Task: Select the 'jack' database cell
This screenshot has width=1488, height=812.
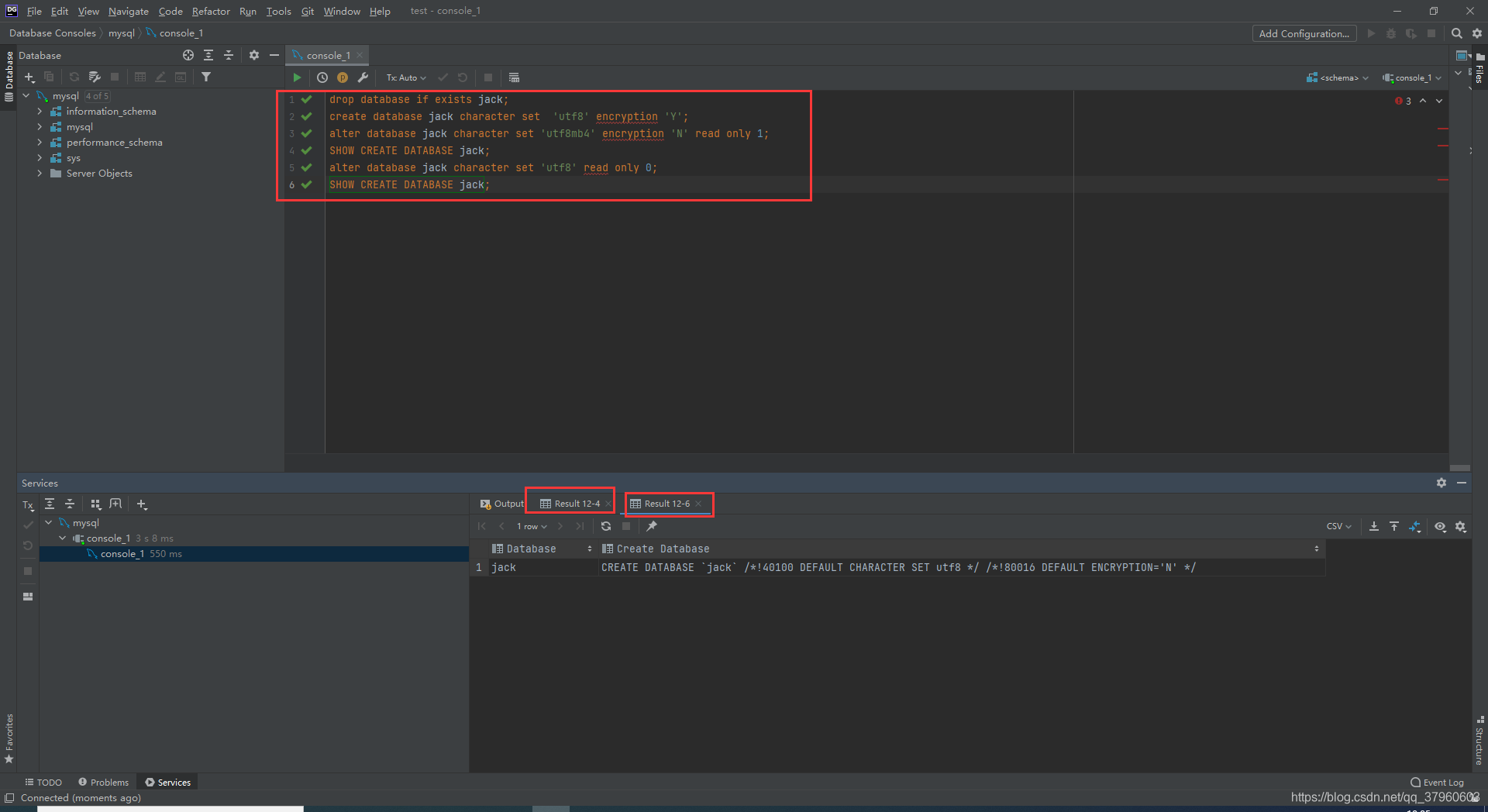Action: (x=542, y=567)
